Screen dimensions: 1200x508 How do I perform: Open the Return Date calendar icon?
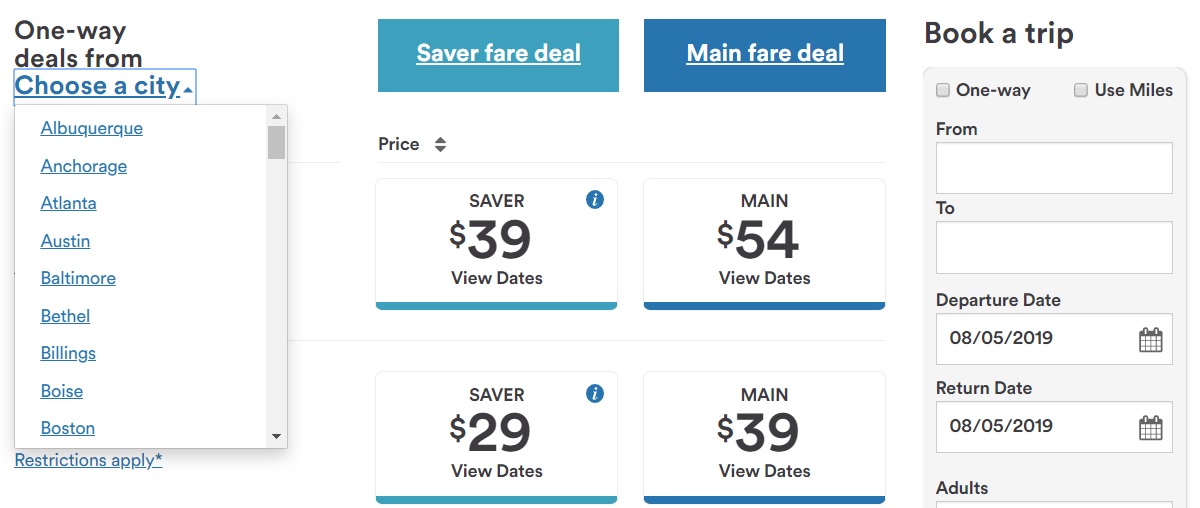[x=1151, y=427]
